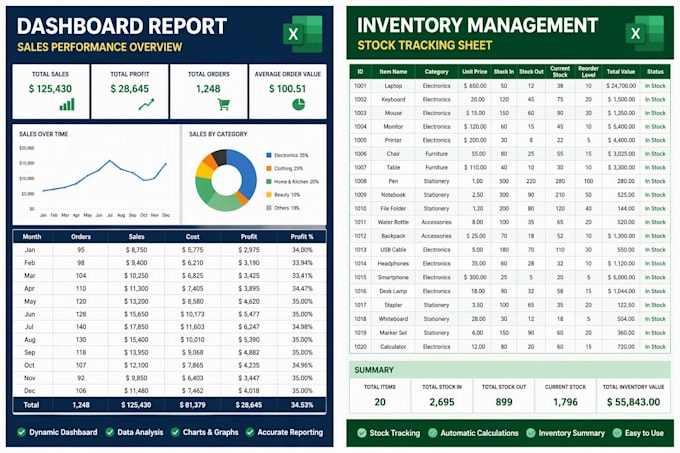The width and height of the screenshot is (680, 453).
Task: Click the checkmark beside Inventory Summary
Action: [530, 433]
